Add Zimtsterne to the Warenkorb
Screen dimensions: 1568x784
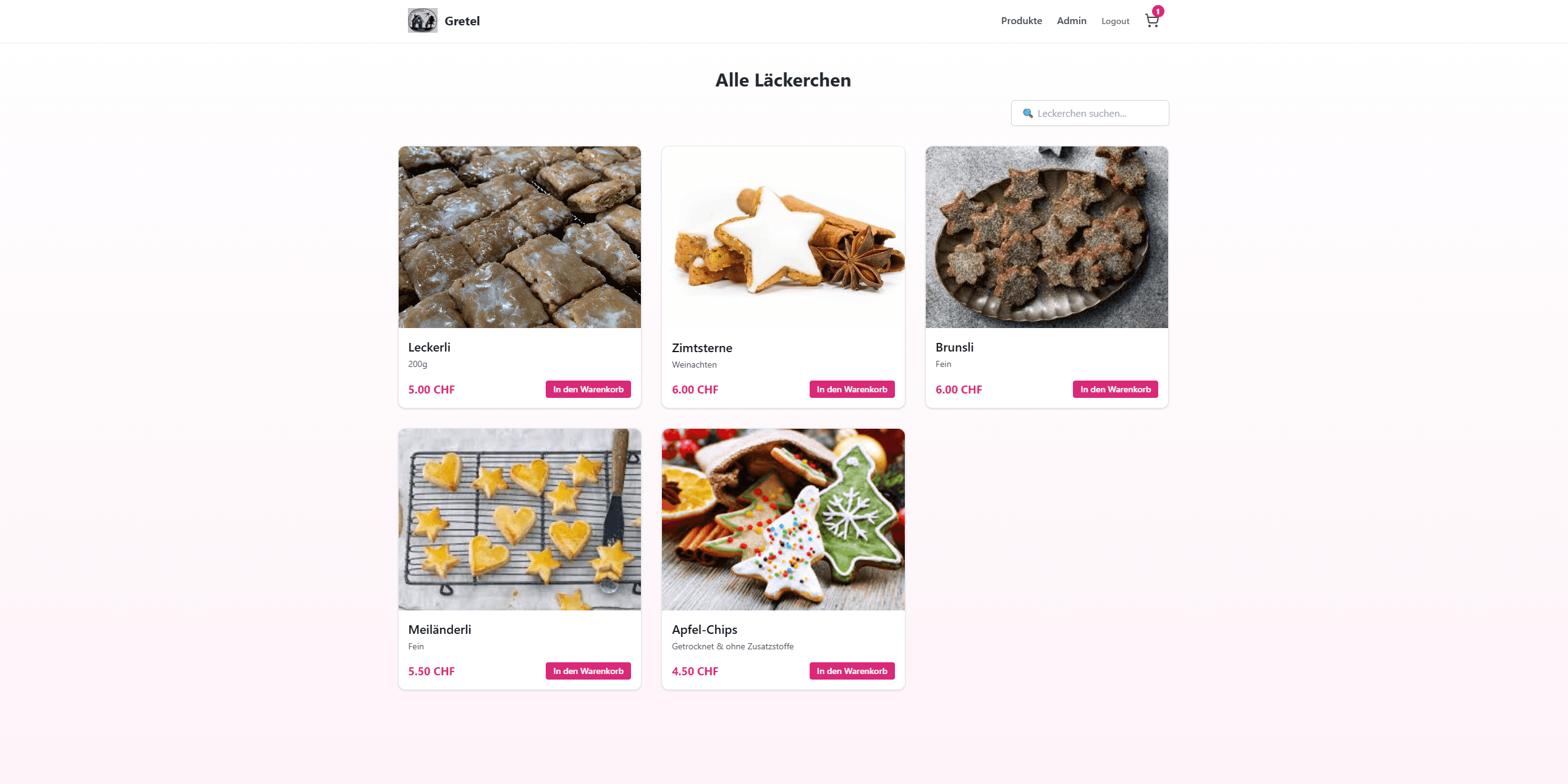click(852, 389)
